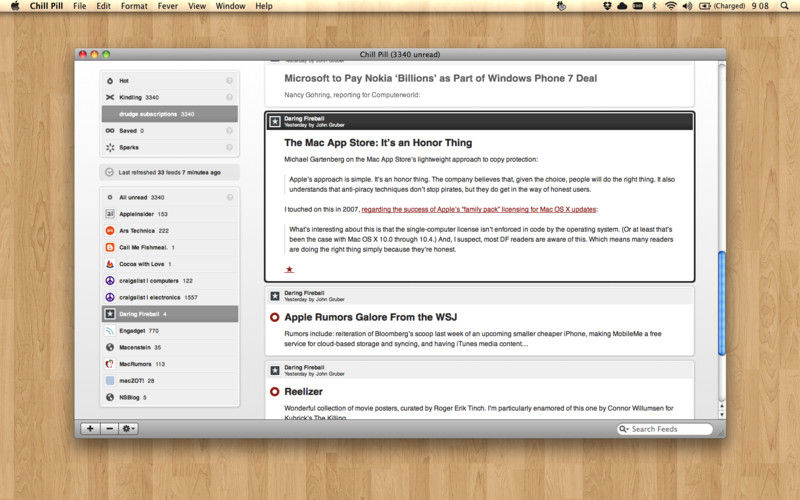Open the Reelizer headline

point(304,392)
